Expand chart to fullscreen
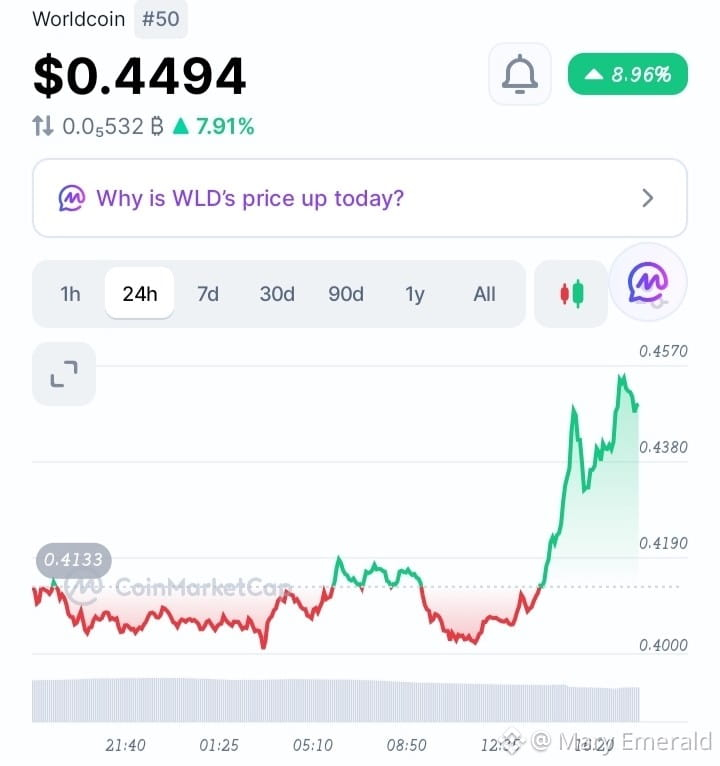Image resolution: width=720 pixels, height=766 pixels. pyautogui.click(x=64, y=374)
